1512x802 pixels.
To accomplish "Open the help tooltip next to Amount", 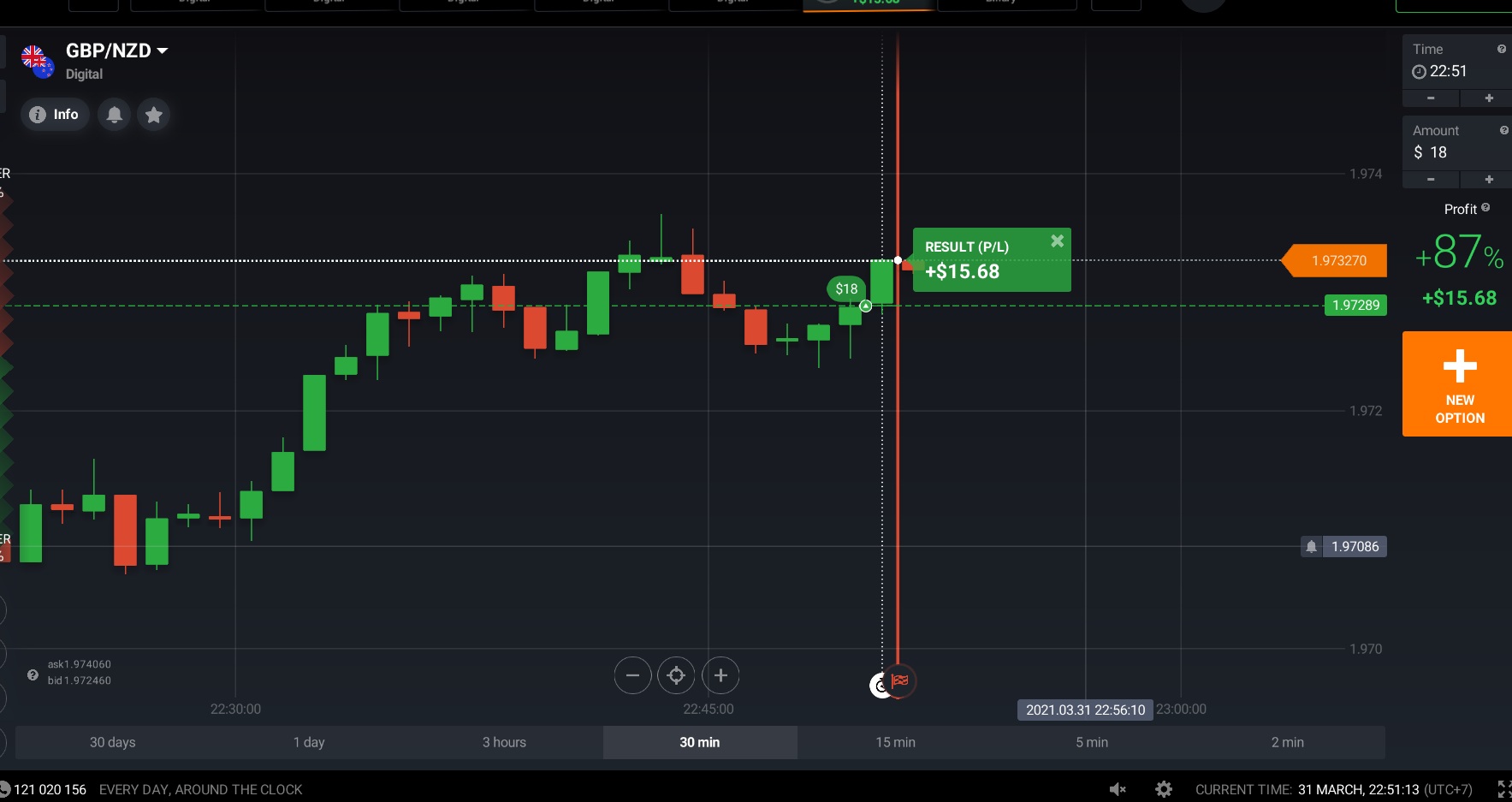I will point(1503,130).
